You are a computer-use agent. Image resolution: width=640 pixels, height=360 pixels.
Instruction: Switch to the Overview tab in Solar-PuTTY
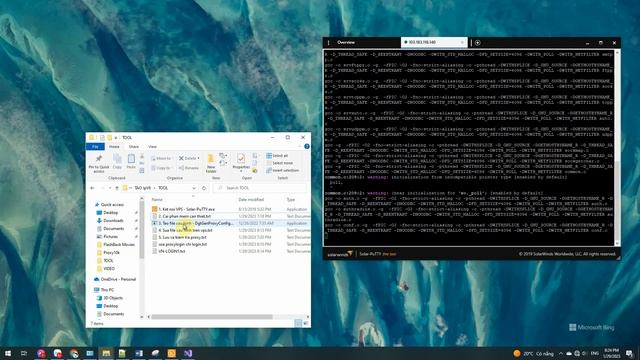coord(346,42)
